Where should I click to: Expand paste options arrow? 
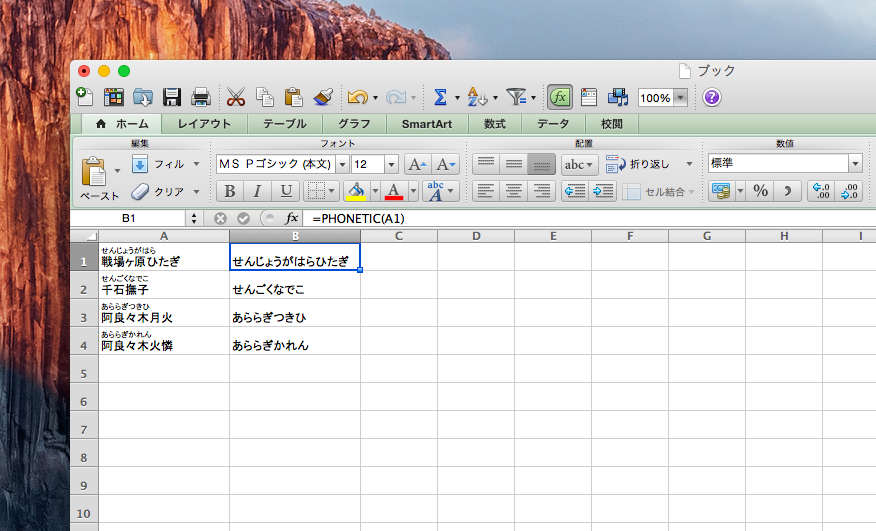[117, 170]
